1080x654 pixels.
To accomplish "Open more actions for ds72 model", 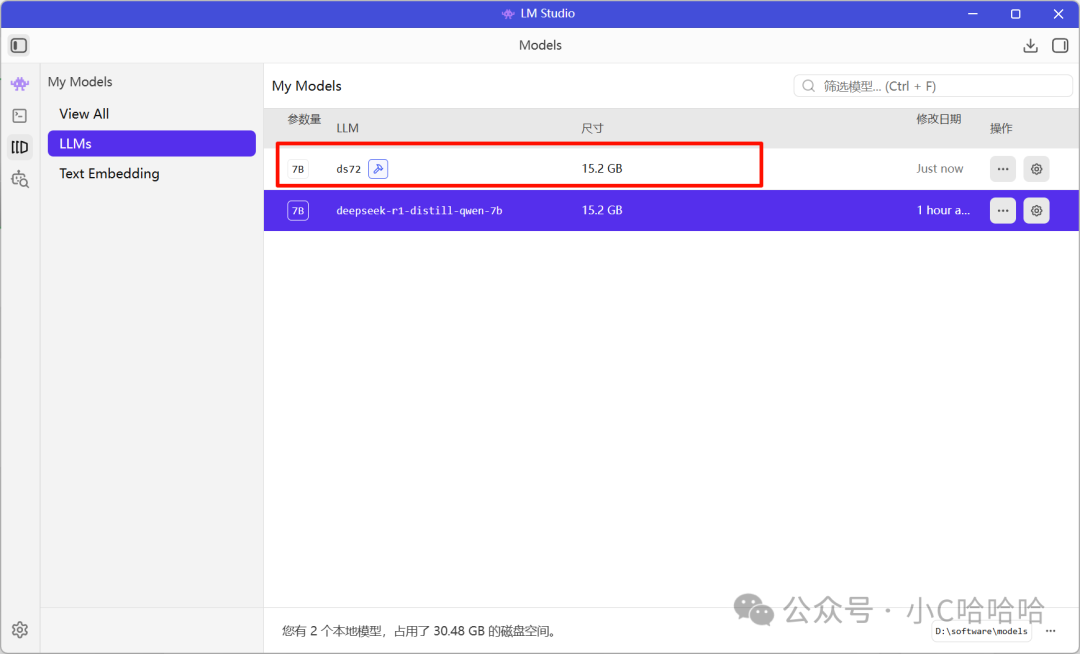I will (1003, 169).
